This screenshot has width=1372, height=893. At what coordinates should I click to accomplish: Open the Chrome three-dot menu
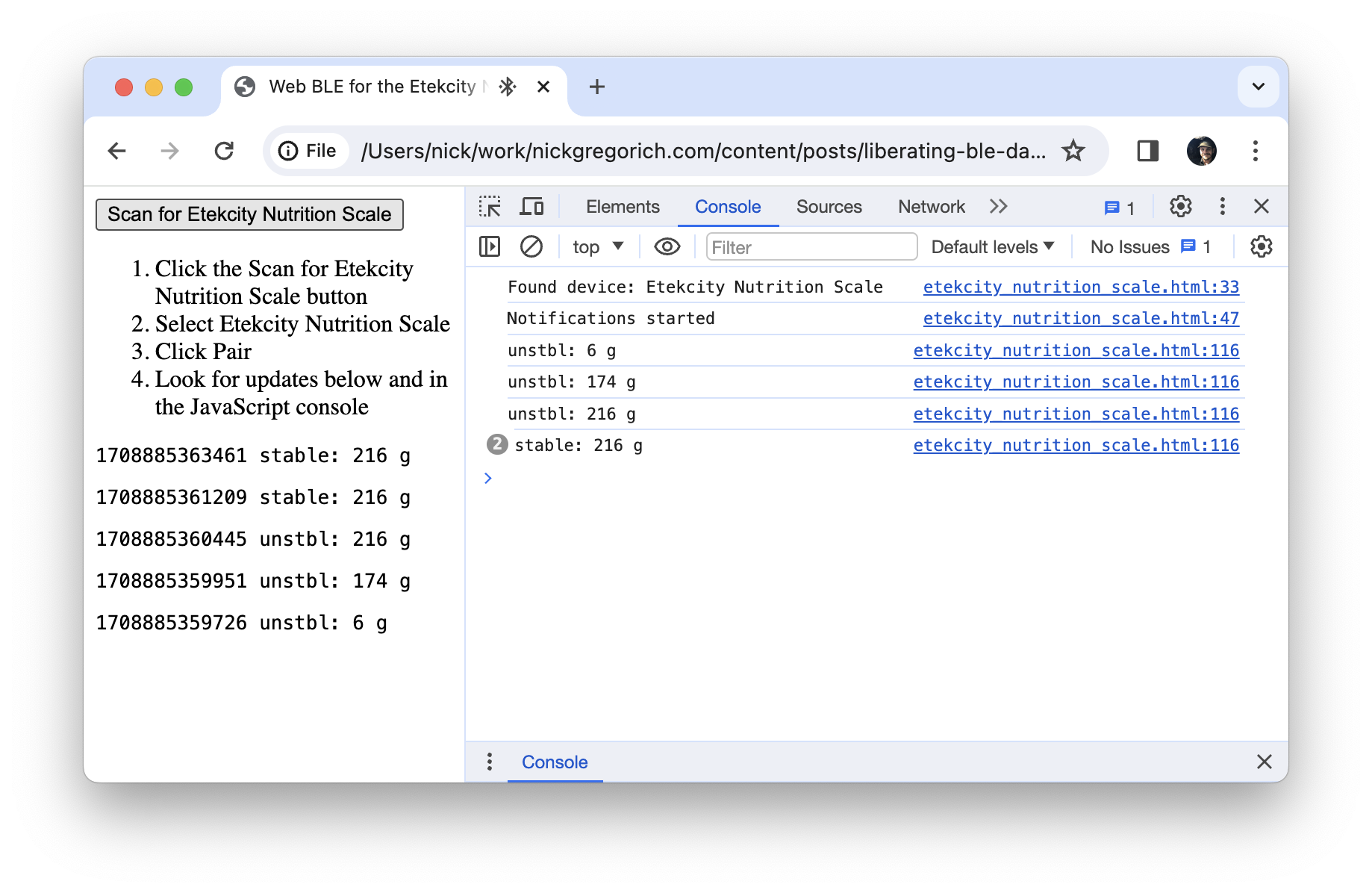tap(1256, 151)
